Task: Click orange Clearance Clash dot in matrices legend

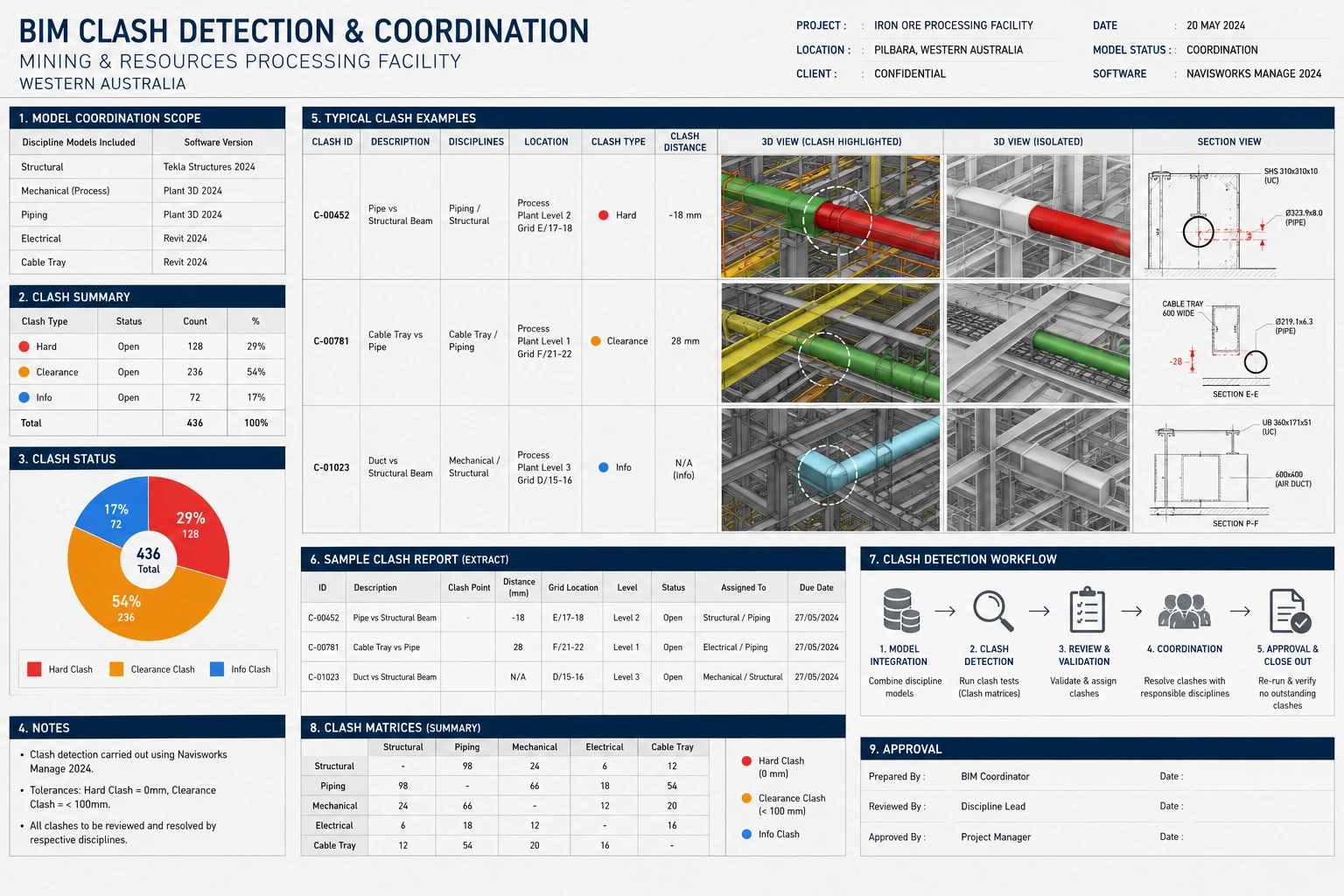Action: coord(746,798)
